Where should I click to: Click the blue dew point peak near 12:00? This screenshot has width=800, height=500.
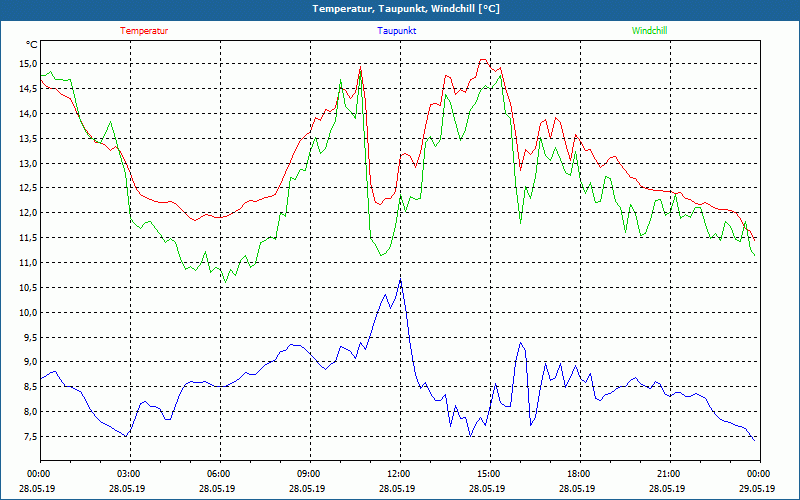point(400,280)
